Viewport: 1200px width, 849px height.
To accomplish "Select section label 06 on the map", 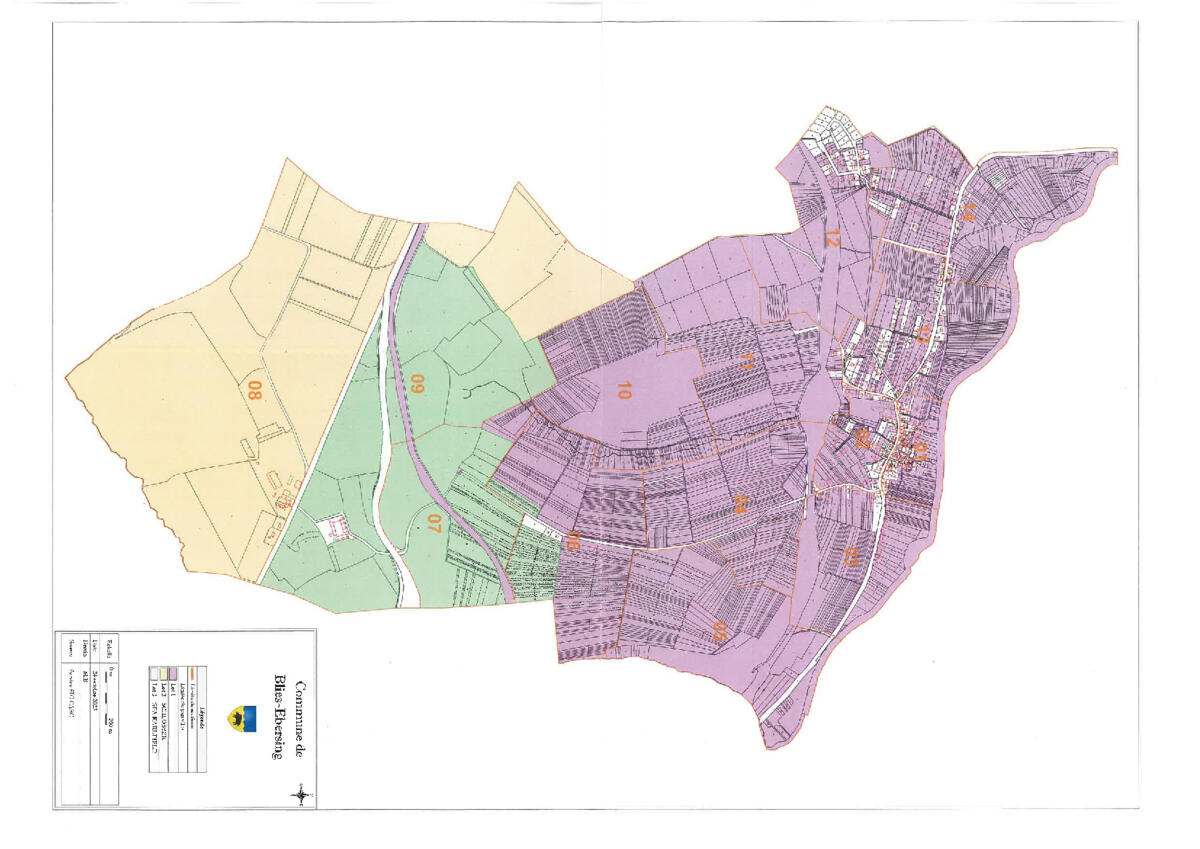I will tap(573, 542).
